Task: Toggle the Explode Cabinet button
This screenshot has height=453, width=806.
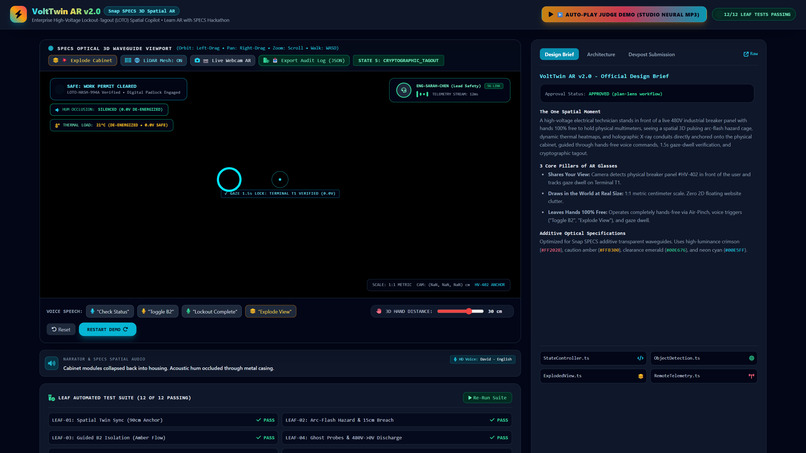Action: point(83,60)
